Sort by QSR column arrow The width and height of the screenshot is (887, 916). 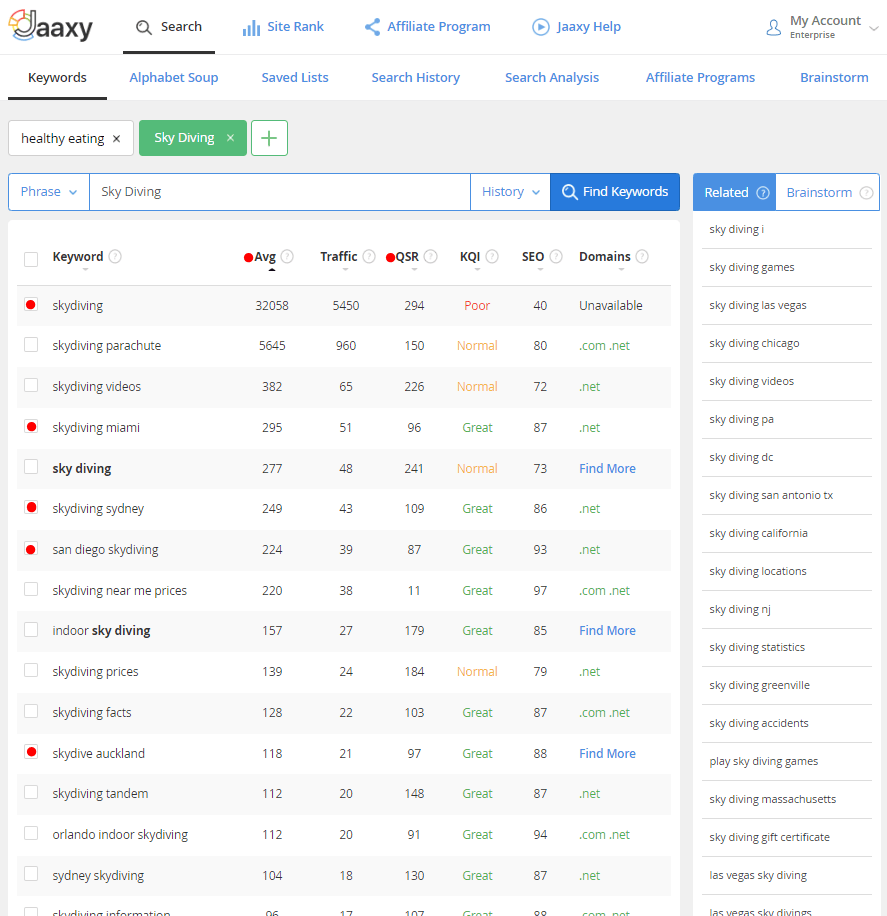coord(414,269)
